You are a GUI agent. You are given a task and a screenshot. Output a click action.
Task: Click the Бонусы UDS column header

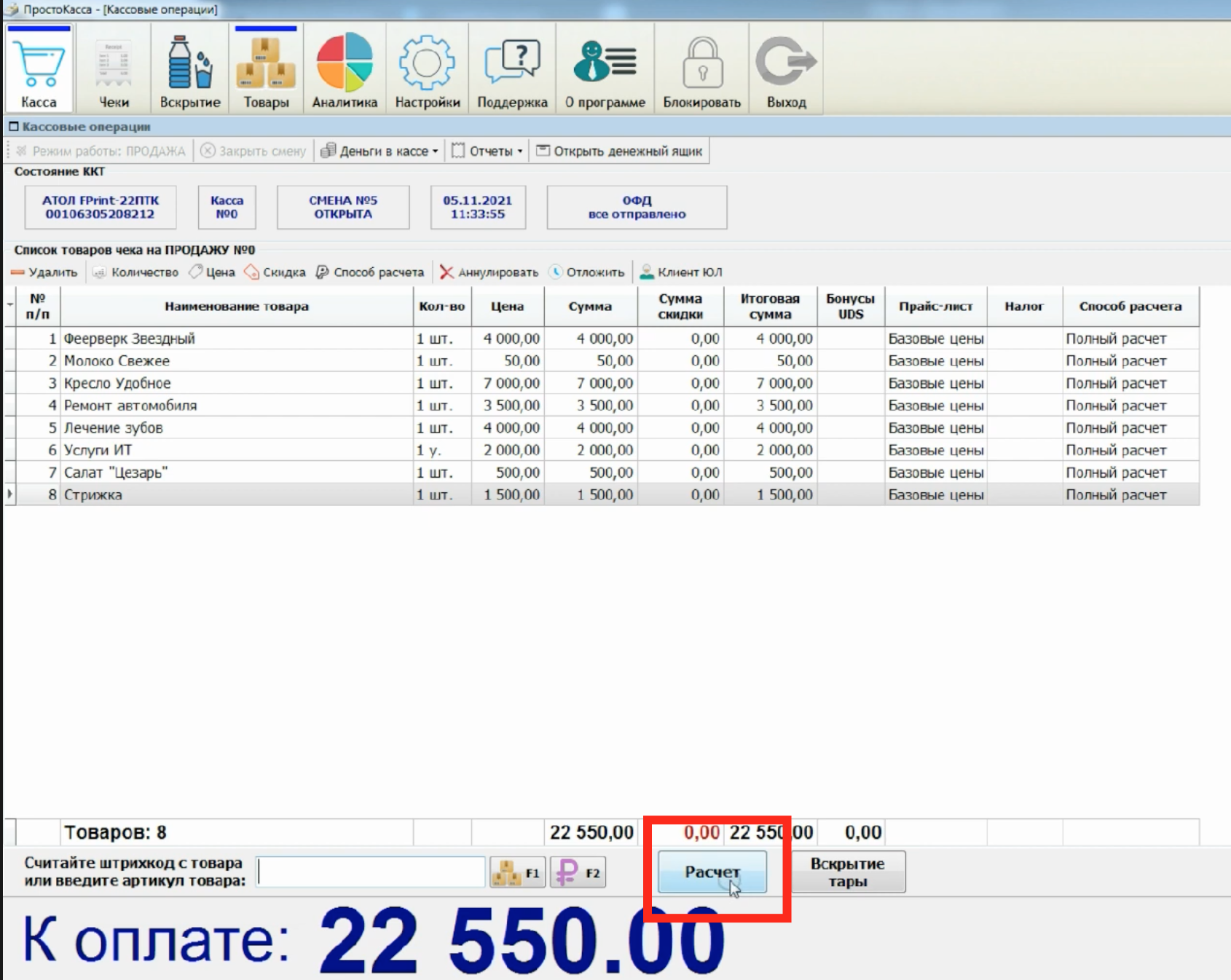click(851, 307)
